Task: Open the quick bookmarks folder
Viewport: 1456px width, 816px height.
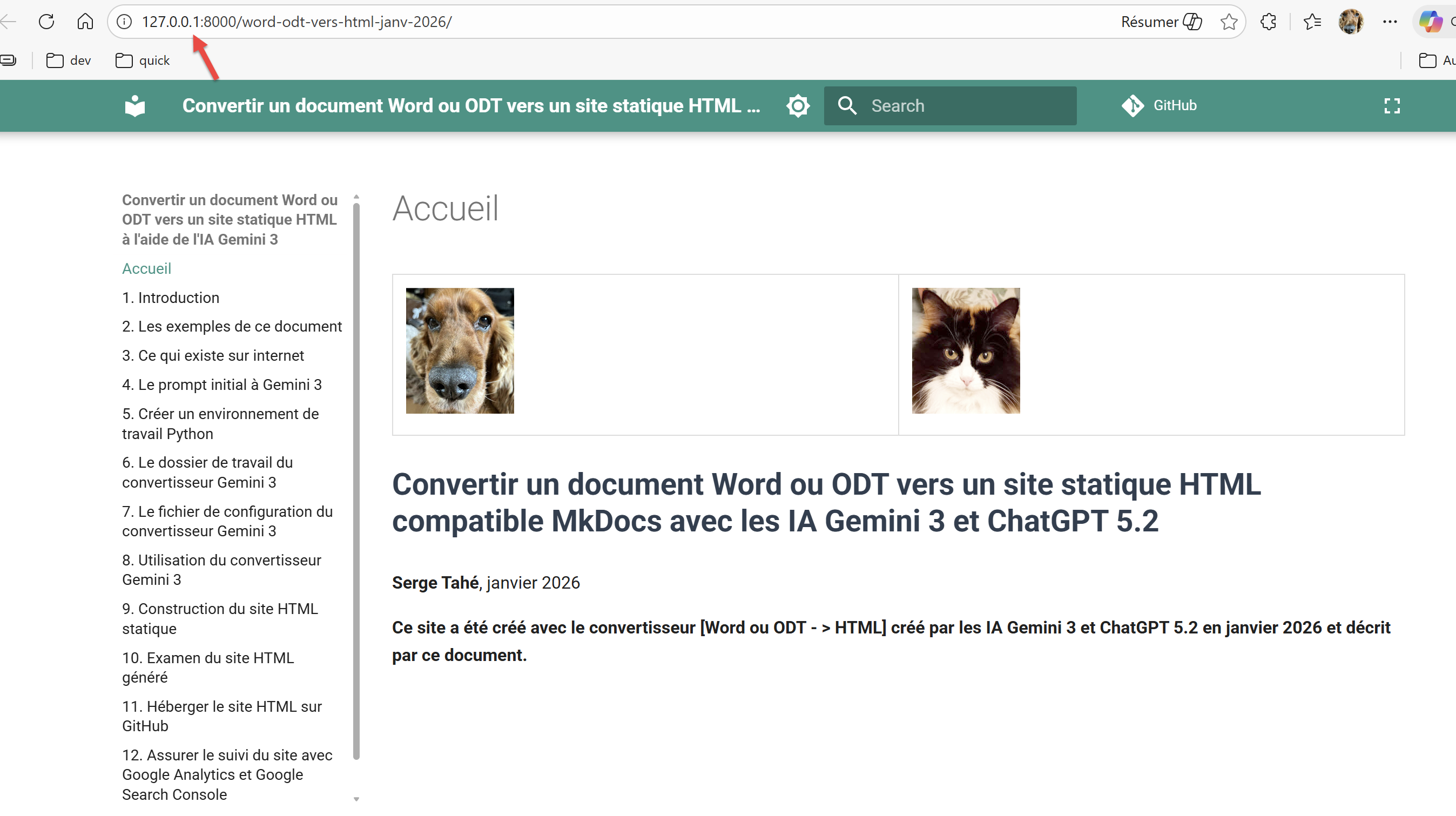Action: [143, 60]
